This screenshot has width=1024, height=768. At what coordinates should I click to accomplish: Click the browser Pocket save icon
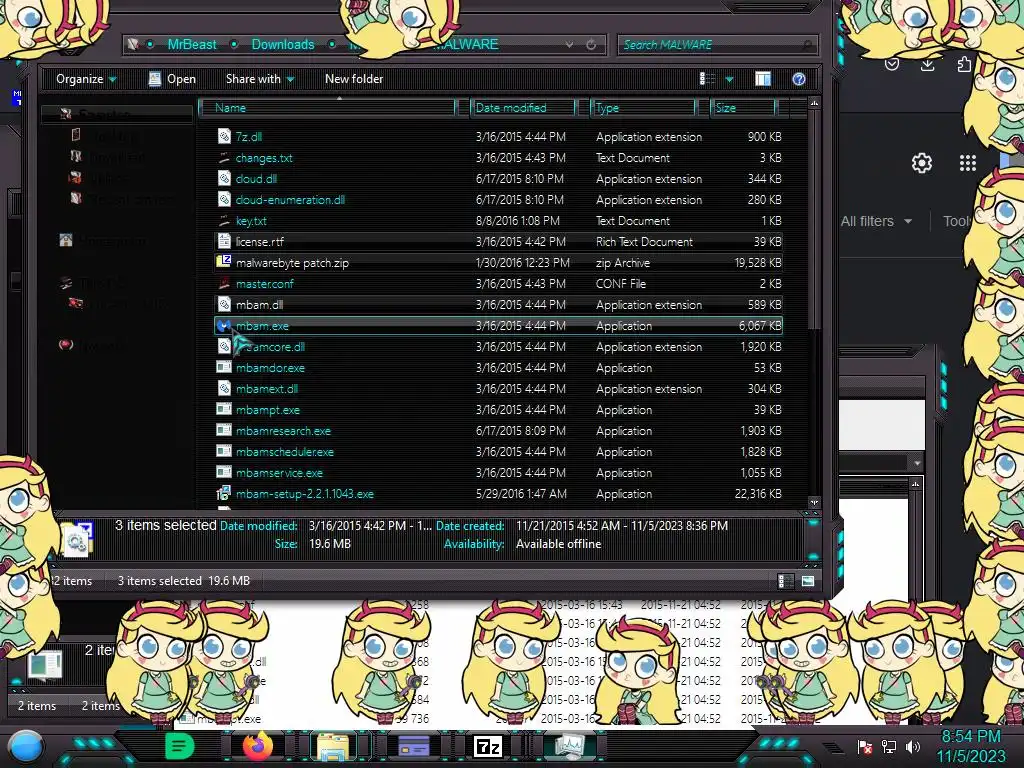pyautogui.click(x=891, y=64)
